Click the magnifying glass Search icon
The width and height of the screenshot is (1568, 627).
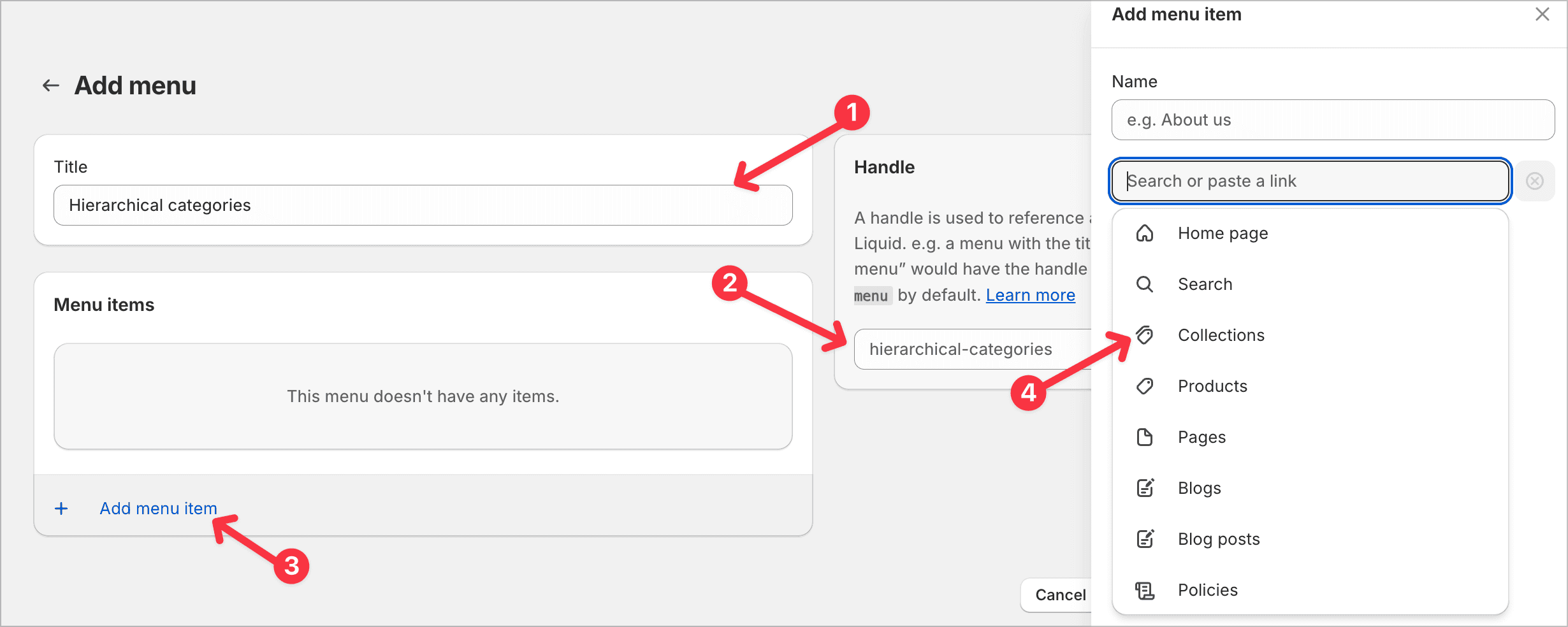point(1145,284)
